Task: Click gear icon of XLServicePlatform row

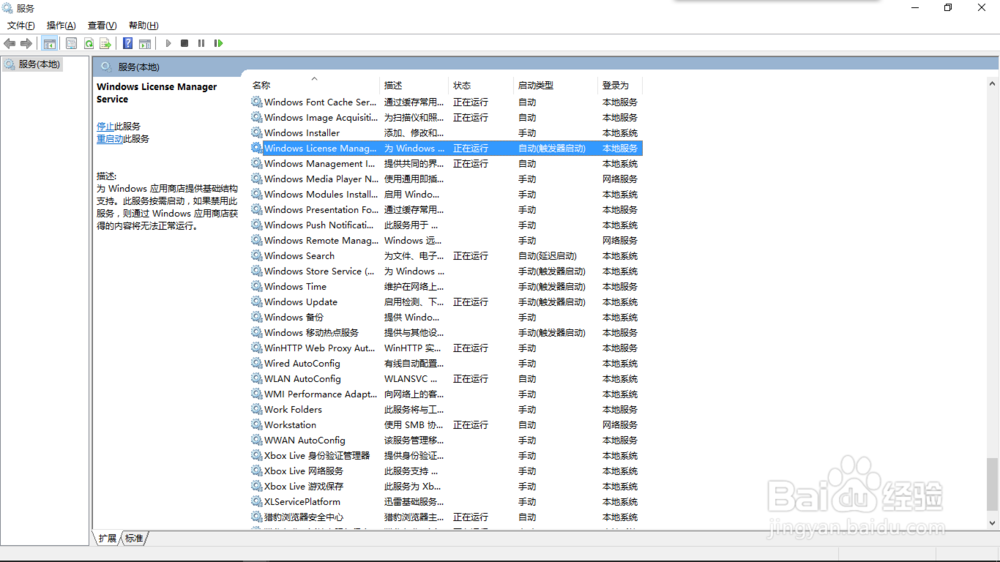Action: (x=256, y=501)
